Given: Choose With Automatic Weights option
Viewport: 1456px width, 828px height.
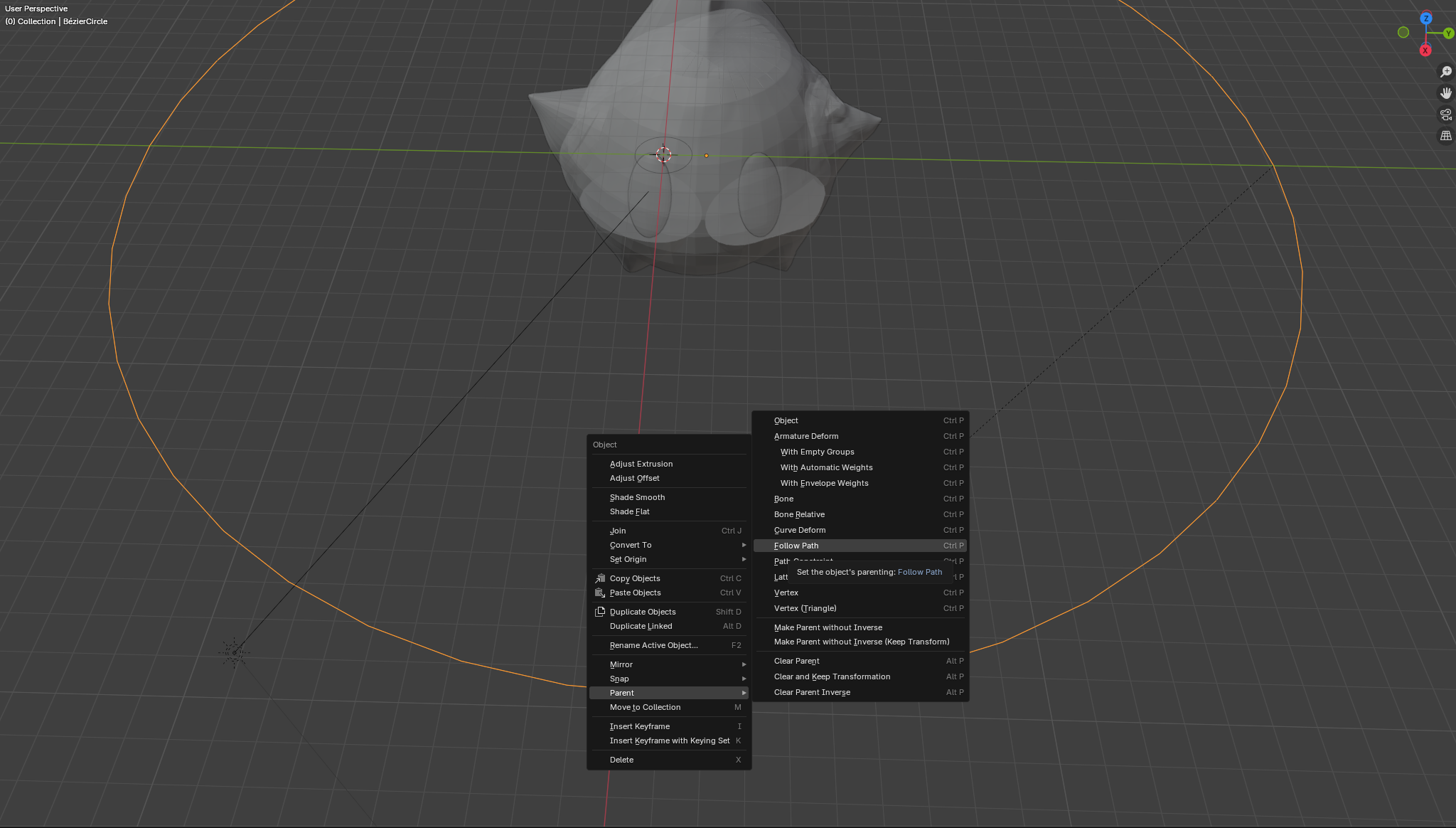Looking at the screenshot, I should pyautogui.click(x=826, y=467).
